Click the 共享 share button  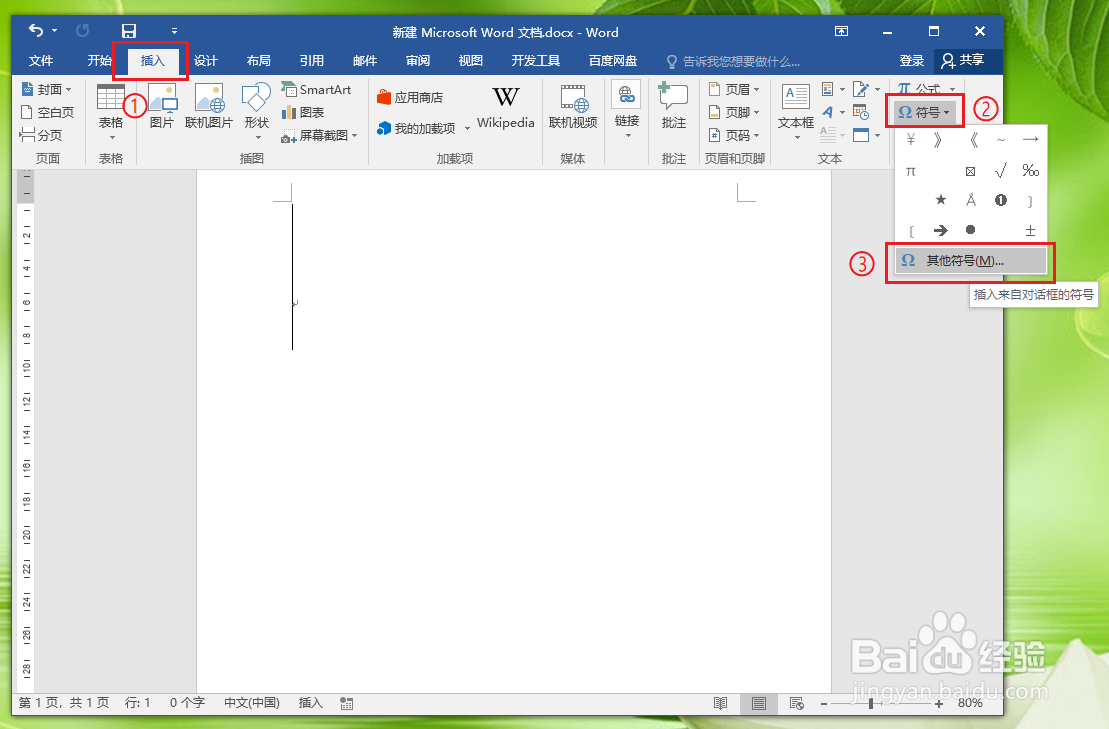coord(963,61)
